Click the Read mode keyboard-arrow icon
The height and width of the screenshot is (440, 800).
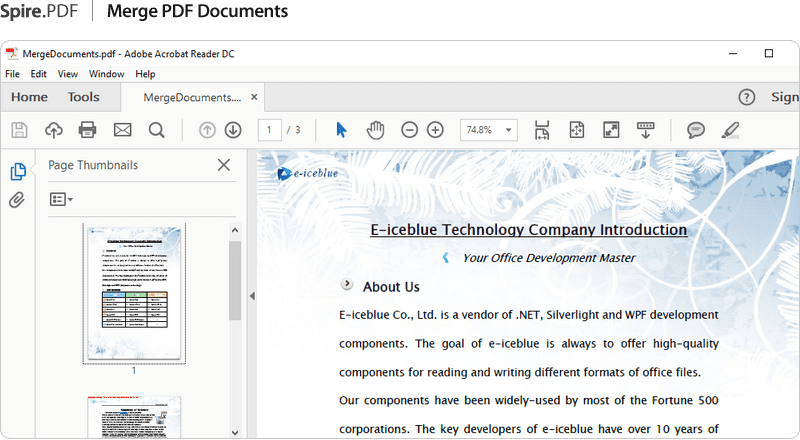(x=645, y=130)
